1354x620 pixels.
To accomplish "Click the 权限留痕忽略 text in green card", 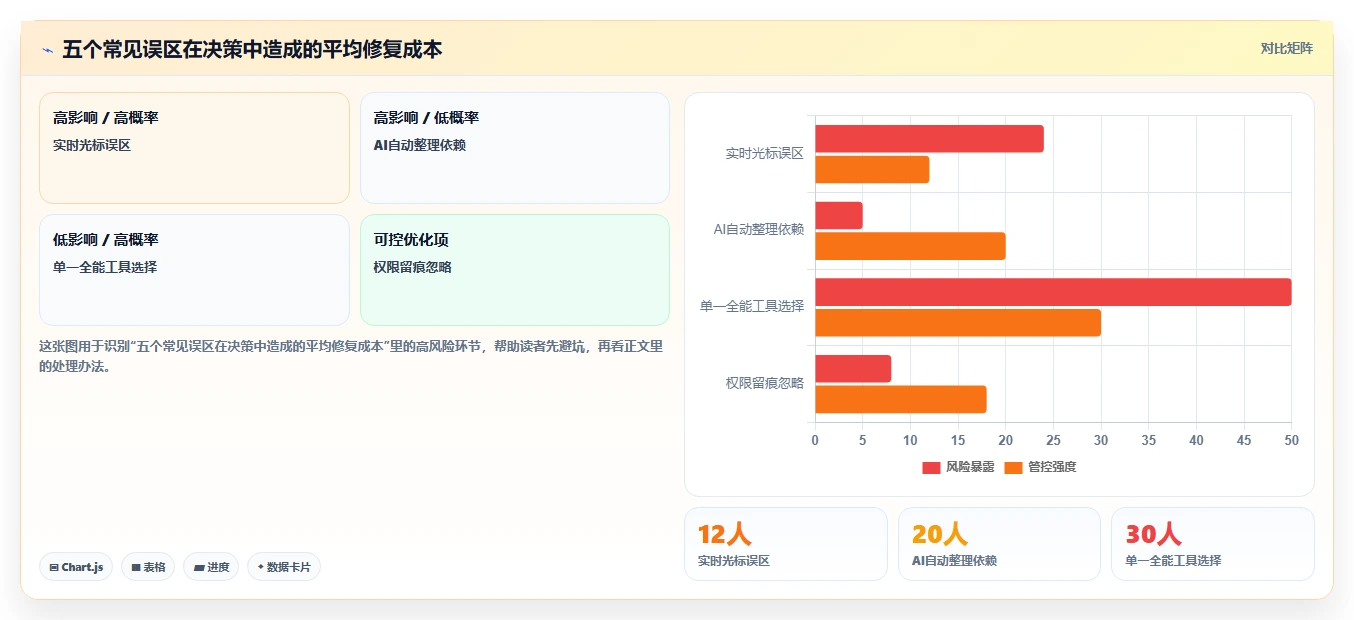I will (413, 267).
